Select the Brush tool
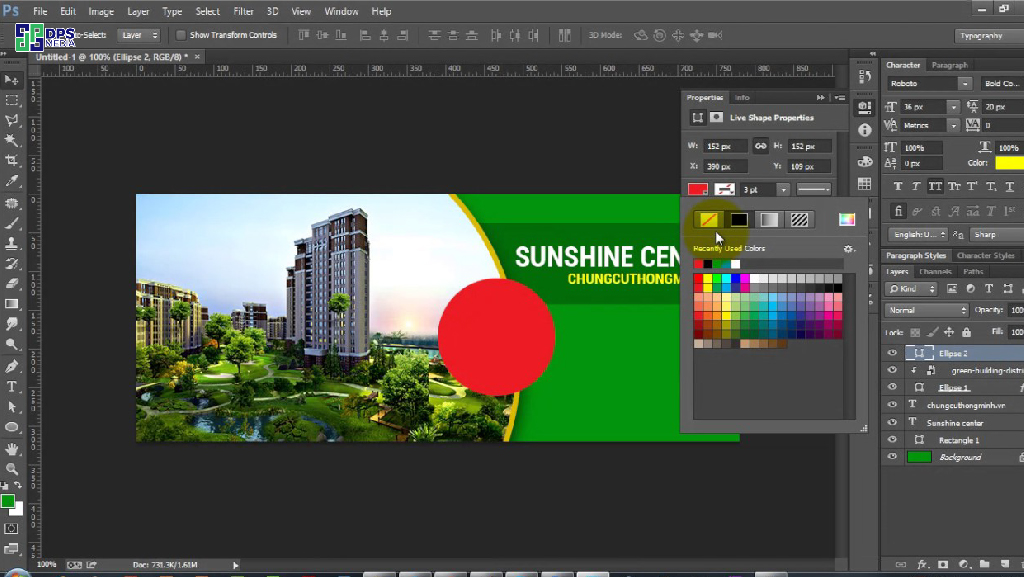Viewport: 1024px width, 577px height. click(x=12, y=223)
